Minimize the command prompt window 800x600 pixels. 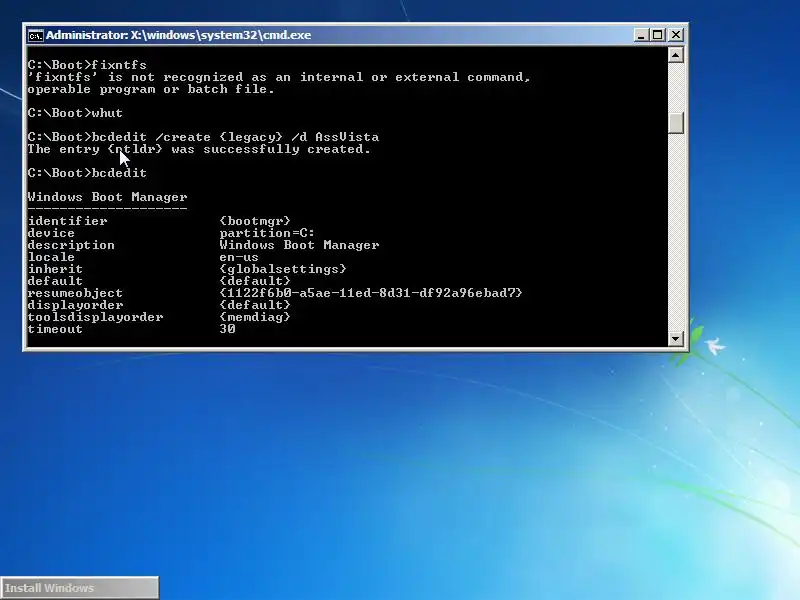pos(641,35)
